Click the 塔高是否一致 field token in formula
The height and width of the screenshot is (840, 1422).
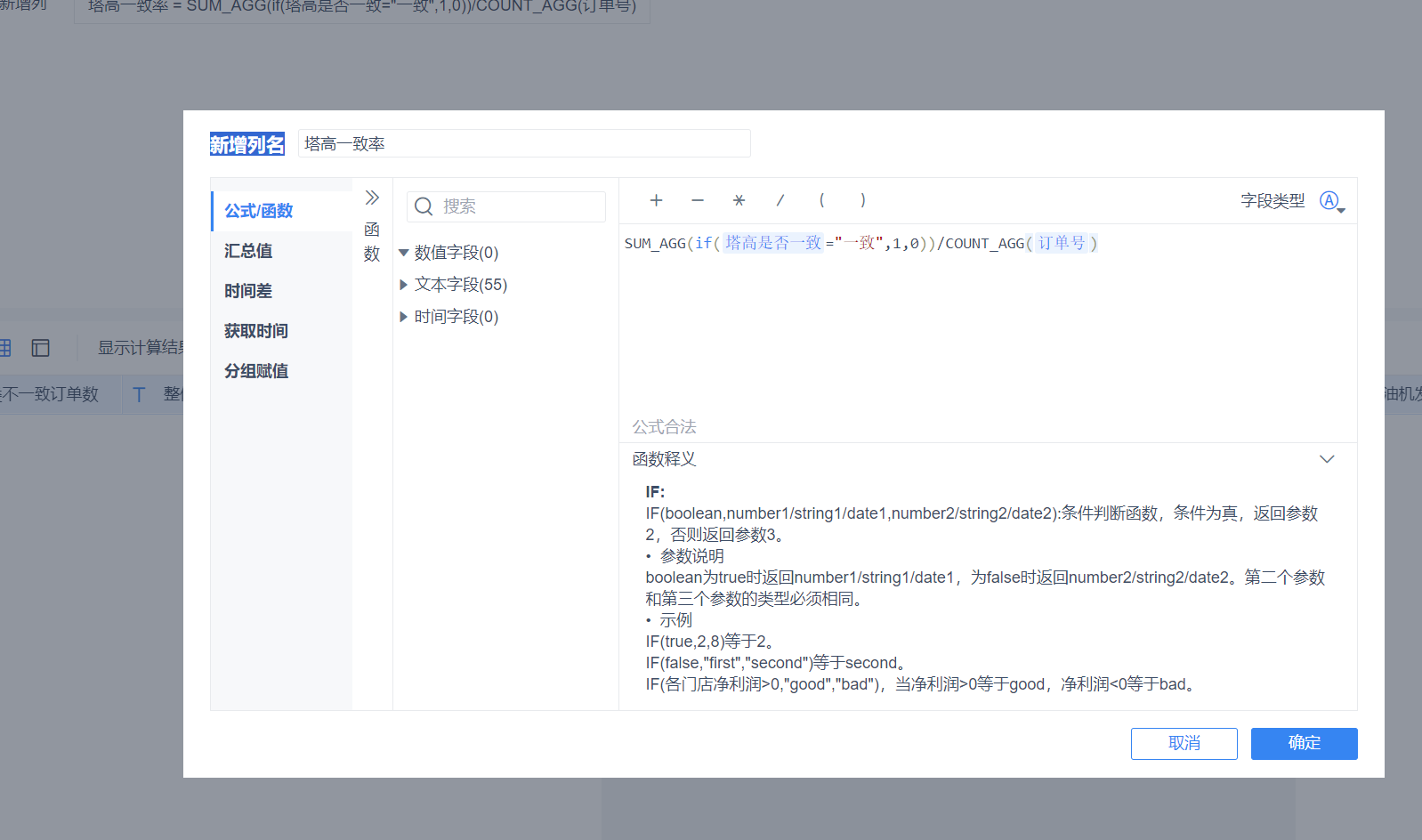(x=773, y=243)
